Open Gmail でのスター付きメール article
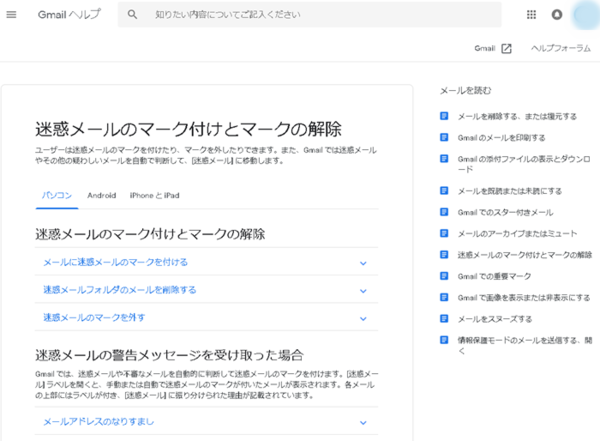Viewport: 600px width, 441px height. [504, 212]
